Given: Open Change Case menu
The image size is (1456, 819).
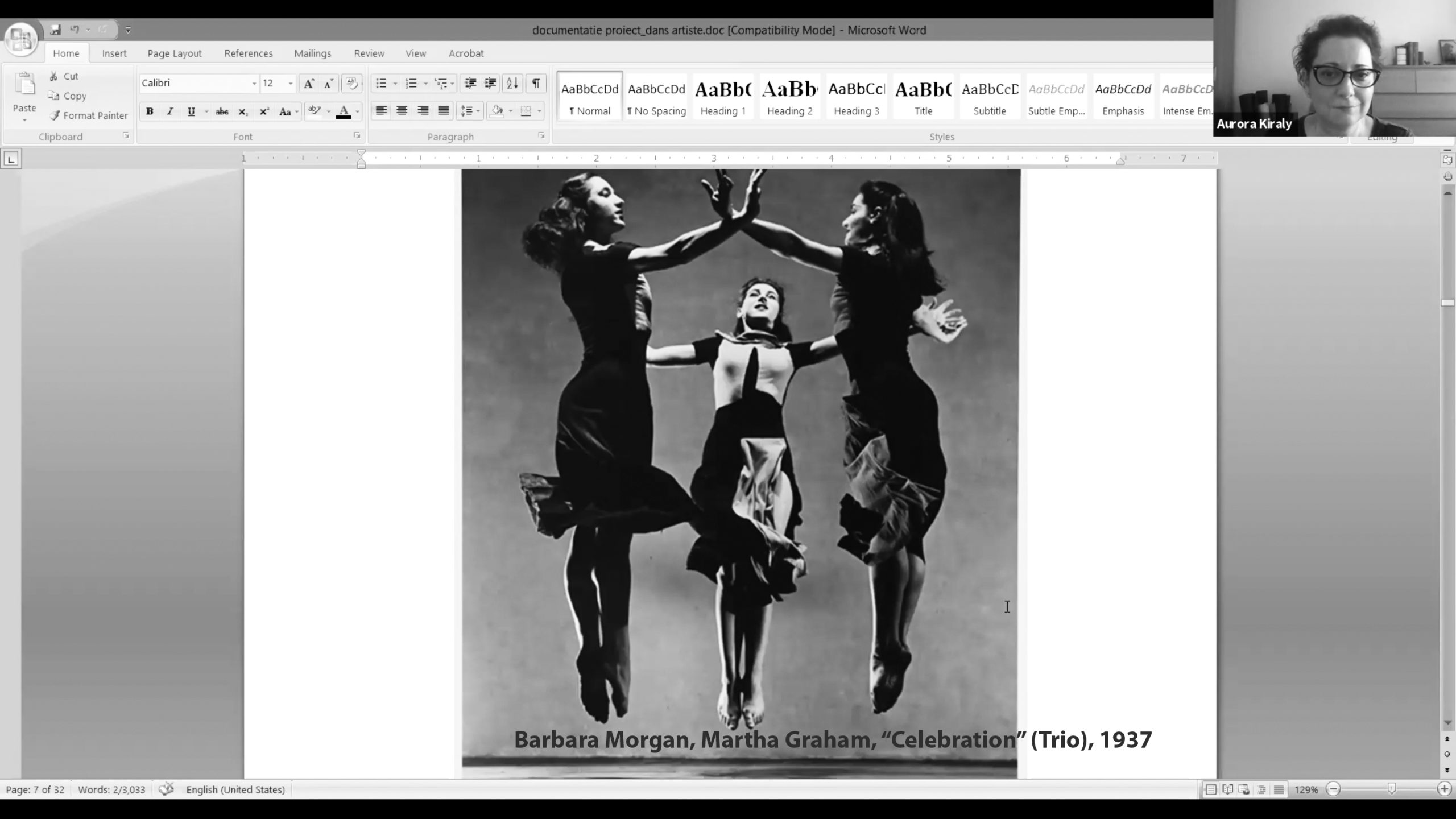Looking at the screenshot, I should (288, 111).
